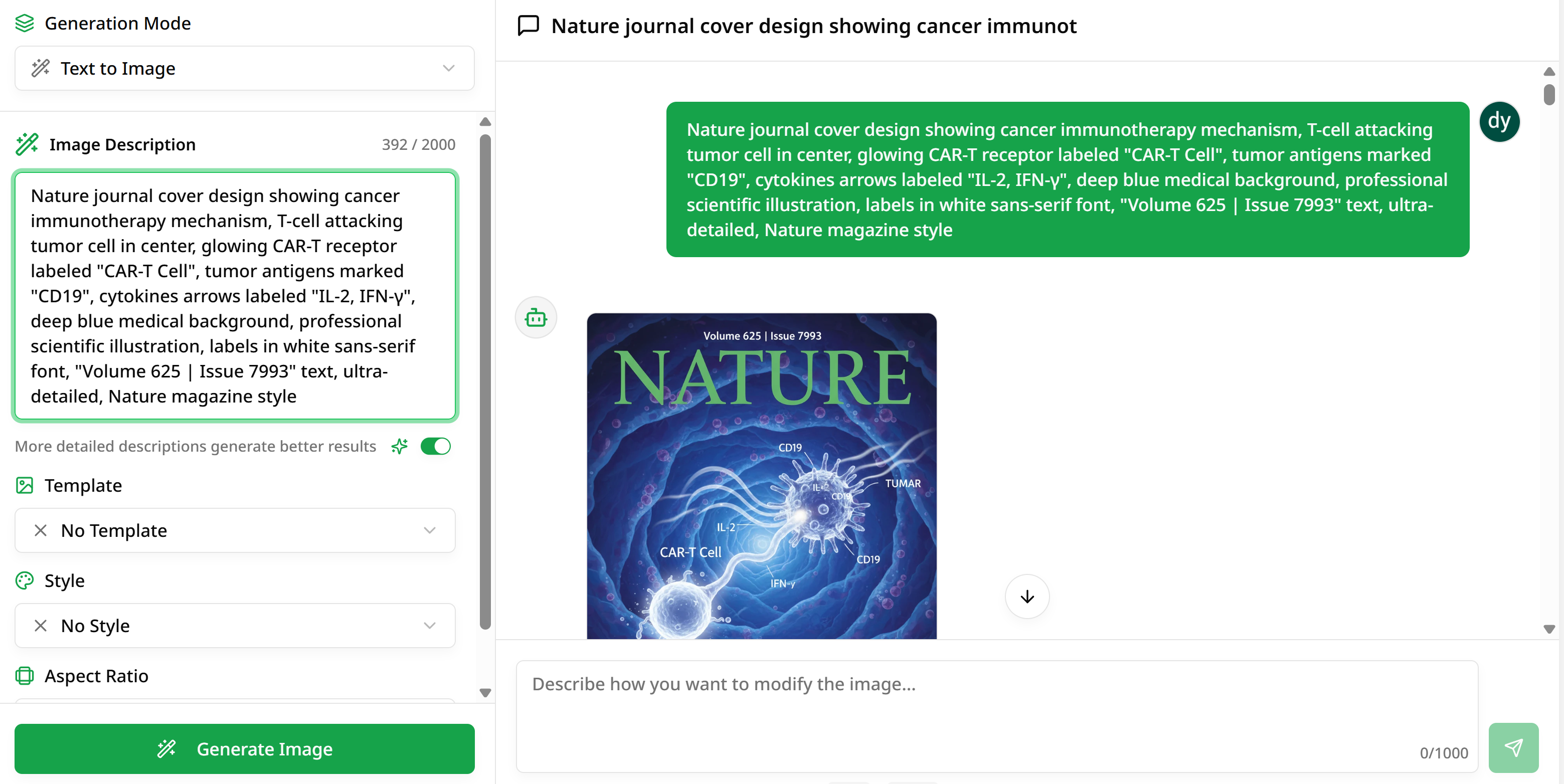The image size is (1564, 784).
Task: Click the Template section label
Action: pos(83,485)
